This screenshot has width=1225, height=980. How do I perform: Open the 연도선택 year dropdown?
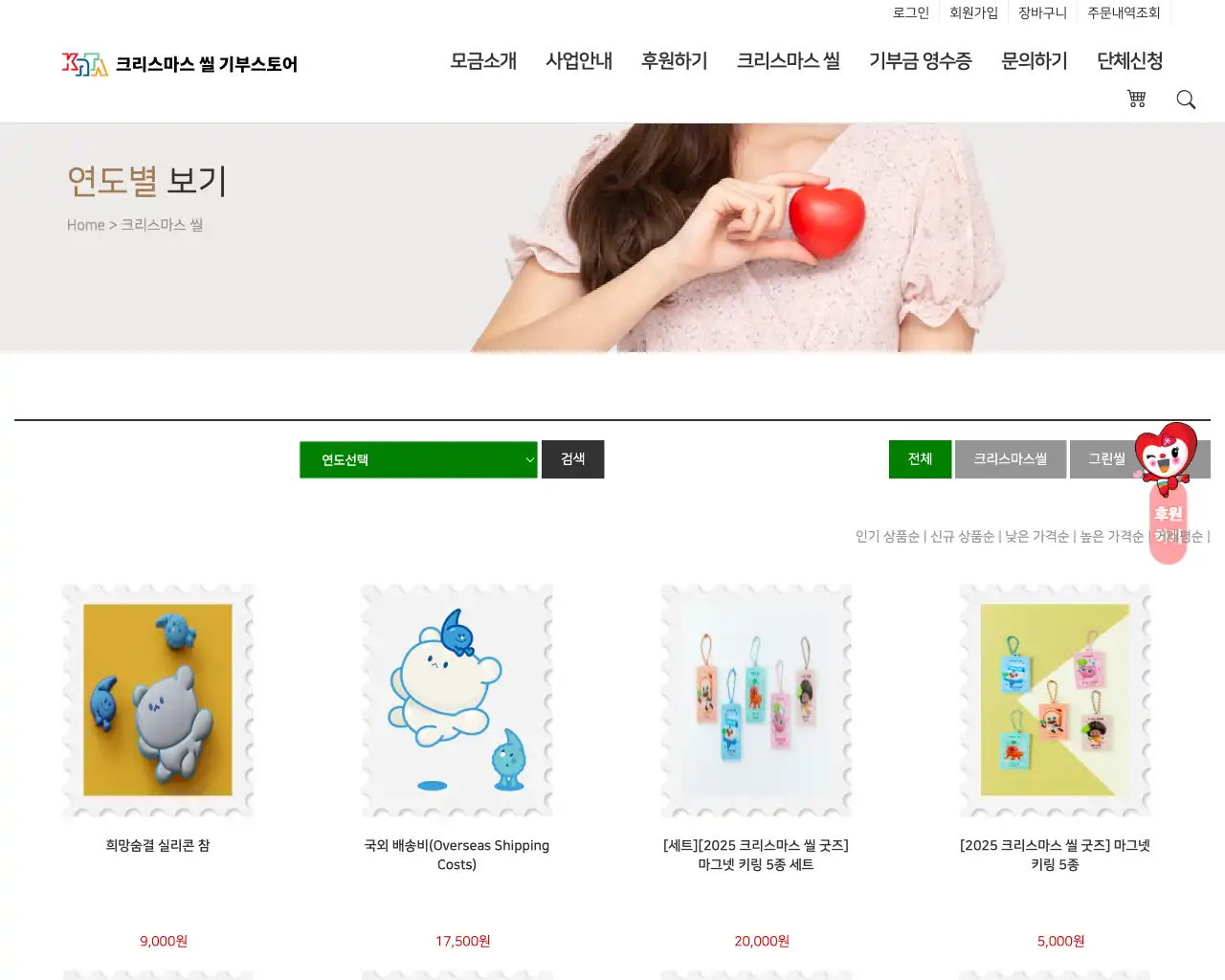pyautogui.click(x=418, y=459)
